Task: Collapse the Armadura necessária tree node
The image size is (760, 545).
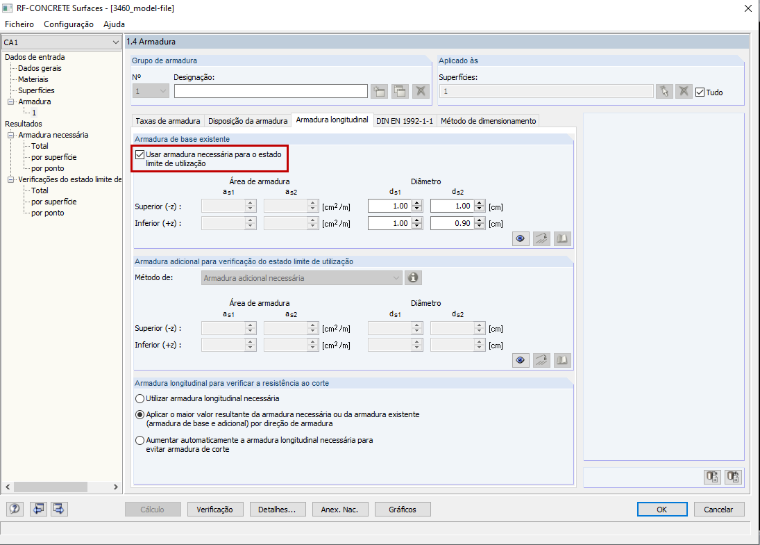Action: pos(11,135)
